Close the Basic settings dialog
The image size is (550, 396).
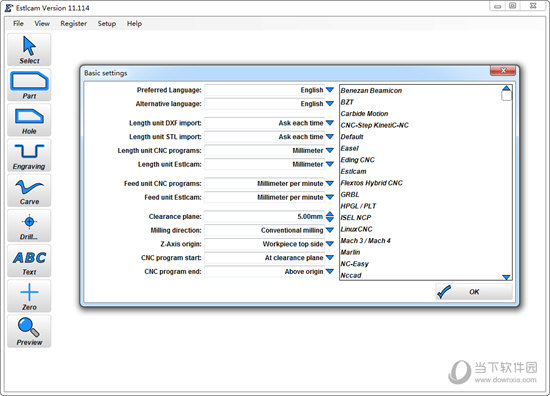tap(503, 71)
